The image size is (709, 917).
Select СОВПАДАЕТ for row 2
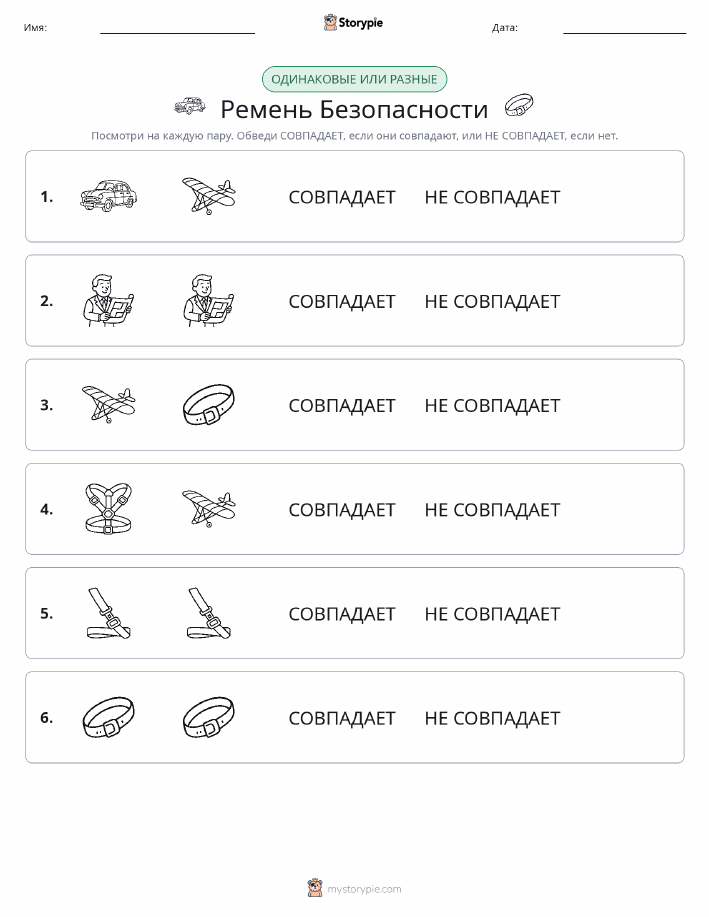[342, 301]
